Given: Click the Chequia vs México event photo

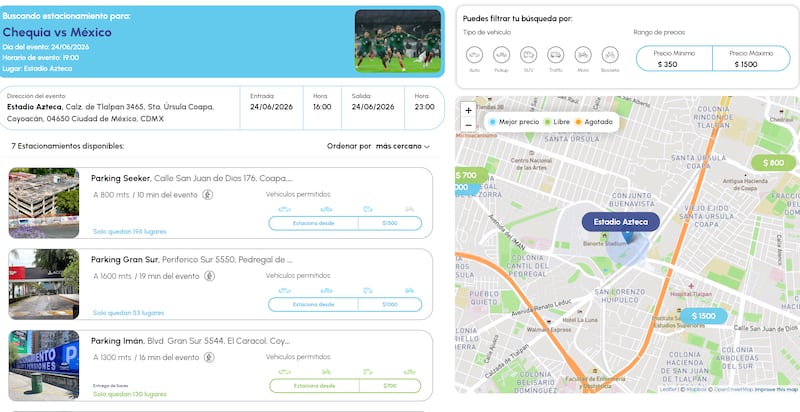Looking at the screenshot, I should point(398,41).
